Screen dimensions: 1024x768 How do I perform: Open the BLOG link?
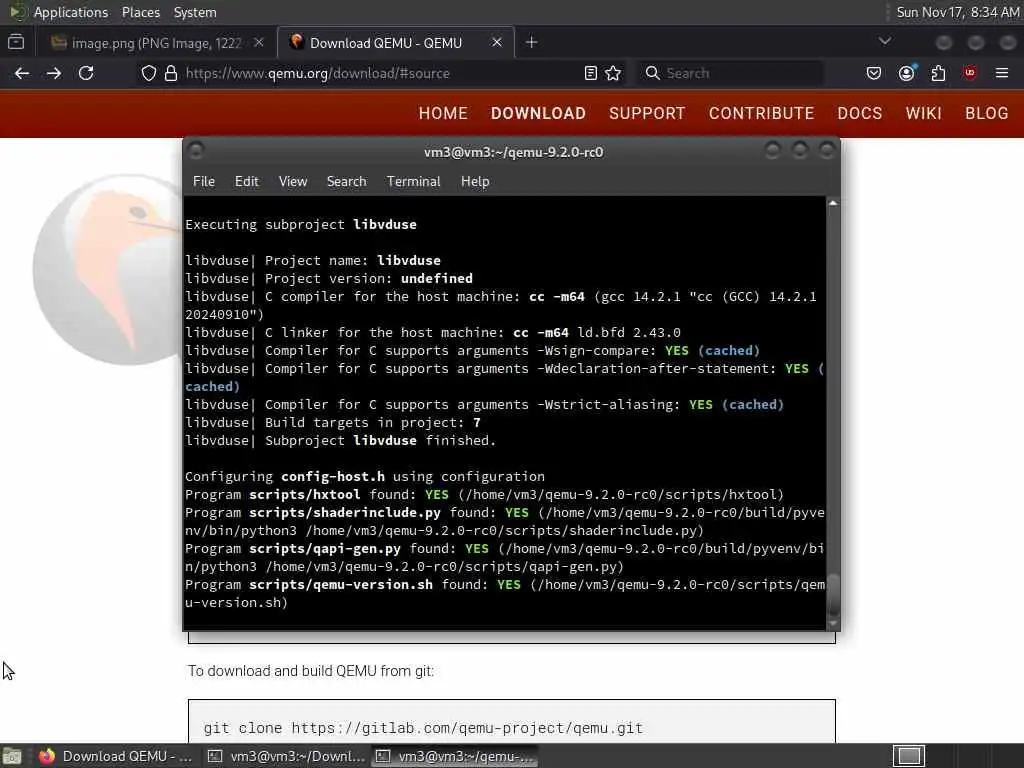[x=987, y=114]
